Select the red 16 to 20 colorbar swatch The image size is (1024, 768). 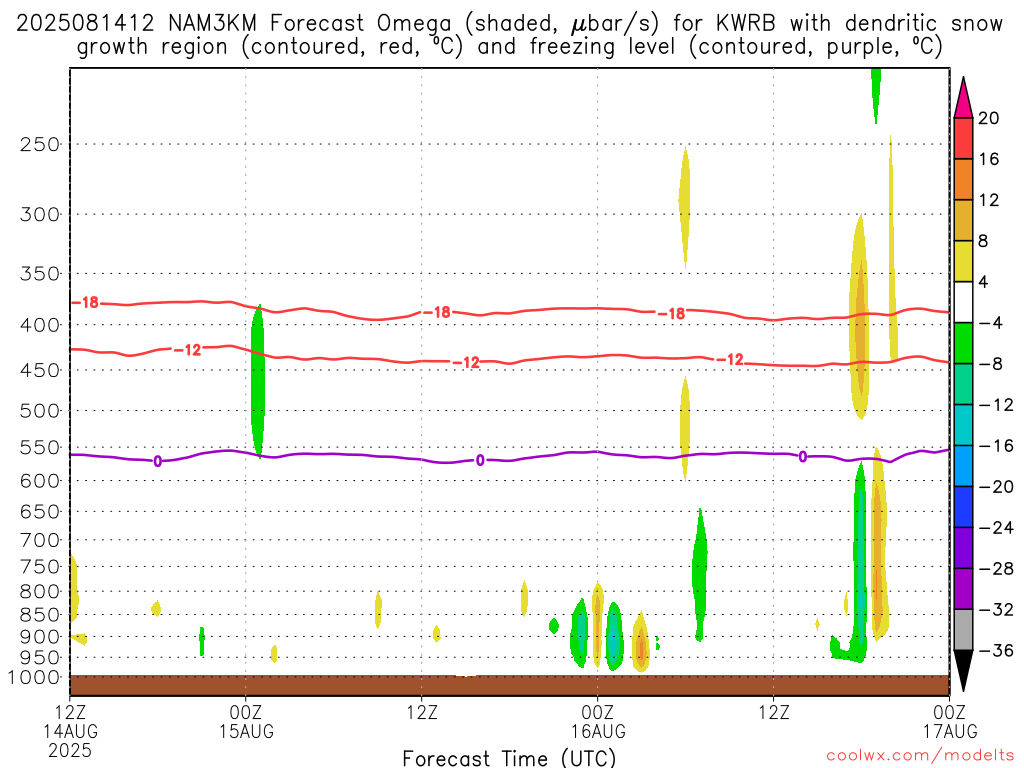pyautogui.click(x=963, y=138)
